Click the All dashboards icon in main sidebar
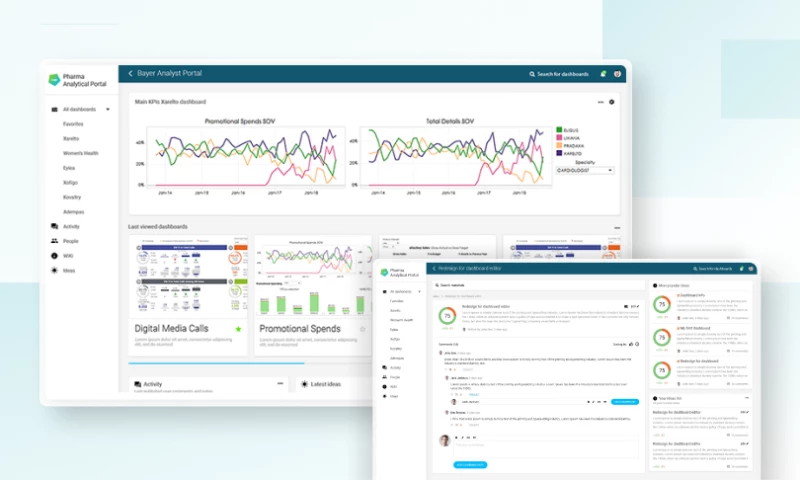This screenshot has width=800, height=480. (x=55, y=110)
